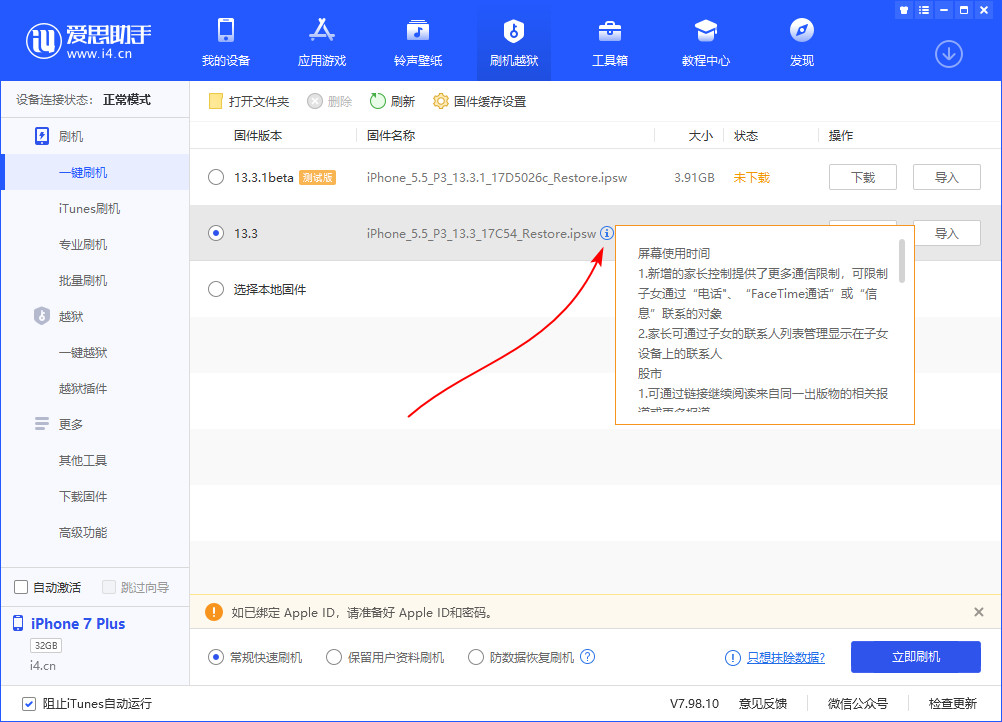Click the 状态 column header
Screen dimensions: 1002x722
click(x=746, y=135)
